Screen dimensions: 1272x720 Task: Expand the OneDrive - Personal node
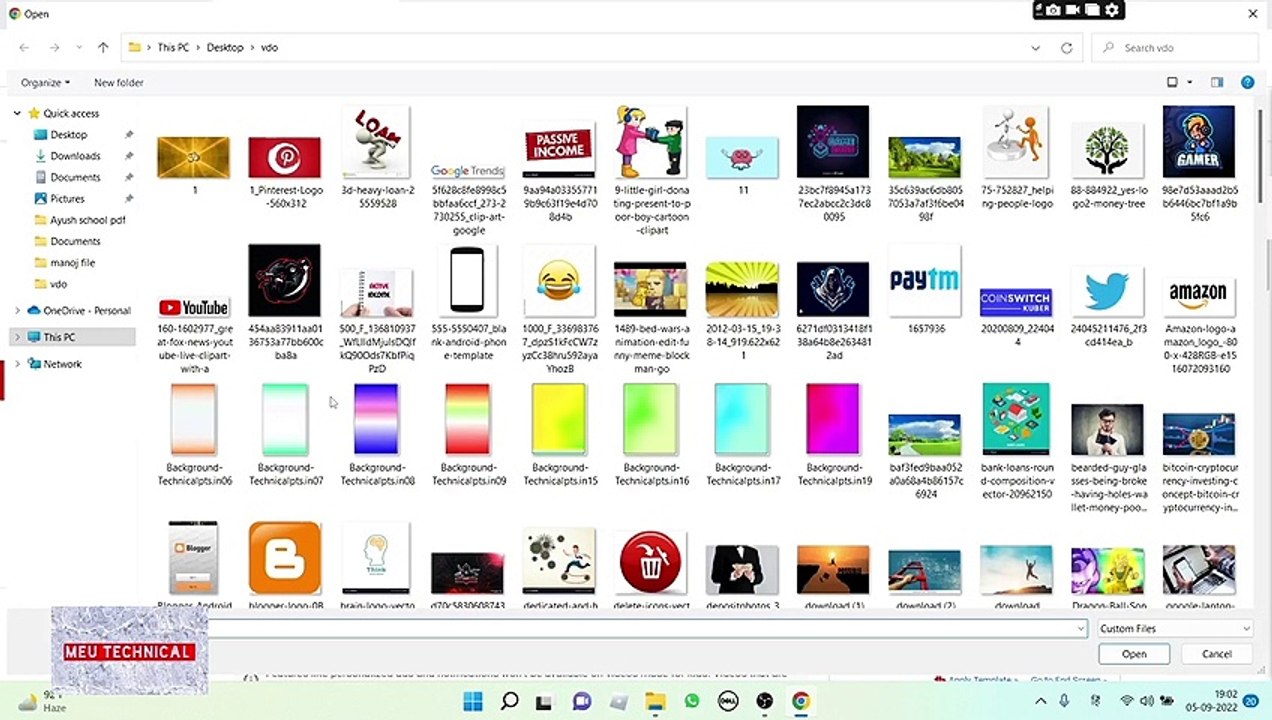tap(17, 310)
